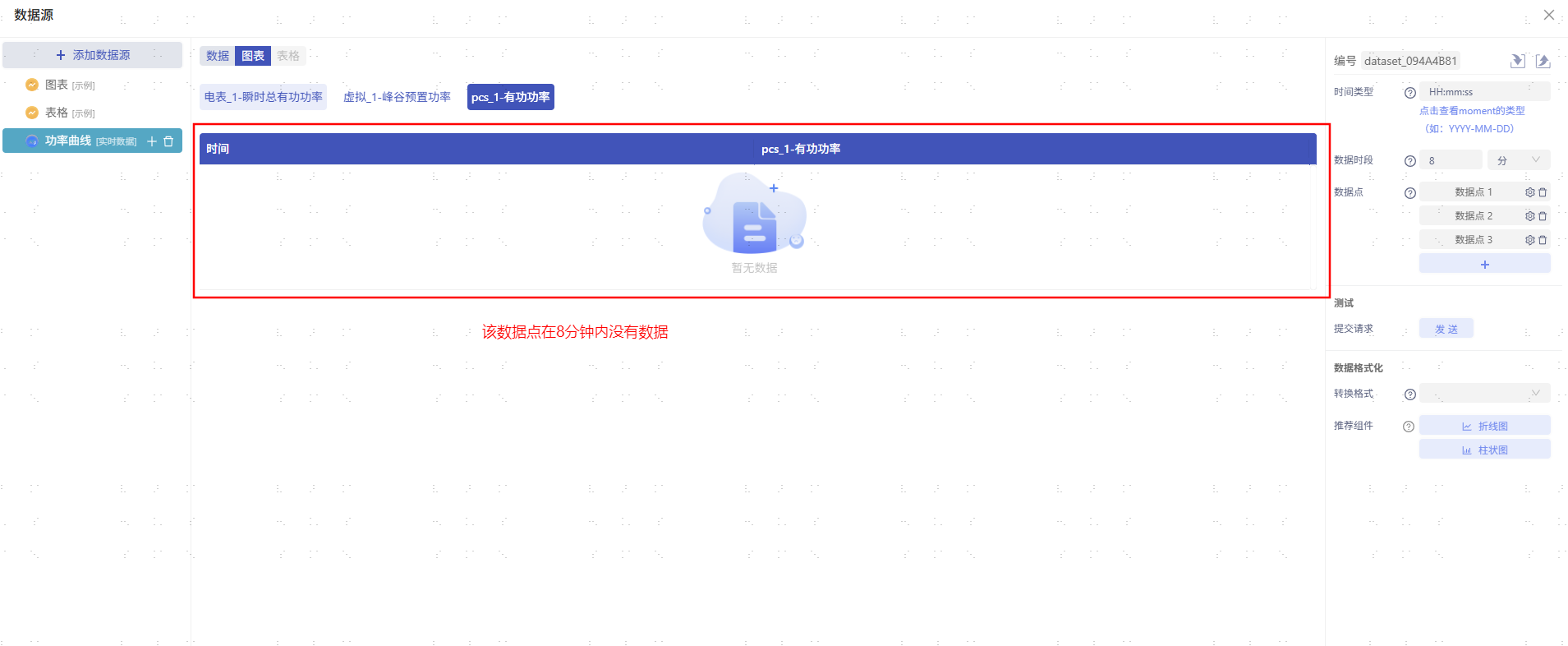Open settings gear for 数据点 3
Viewport: 1568px width, 646px height.
pyautogui.click(x=1529, y=240)
